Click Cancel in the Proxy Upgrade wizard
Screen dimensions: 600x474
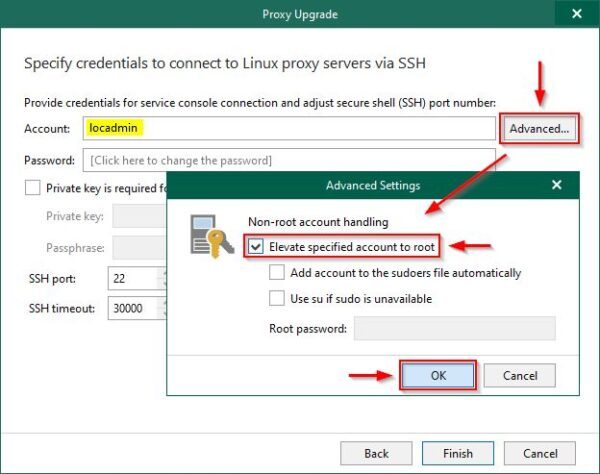pos(540,453)
